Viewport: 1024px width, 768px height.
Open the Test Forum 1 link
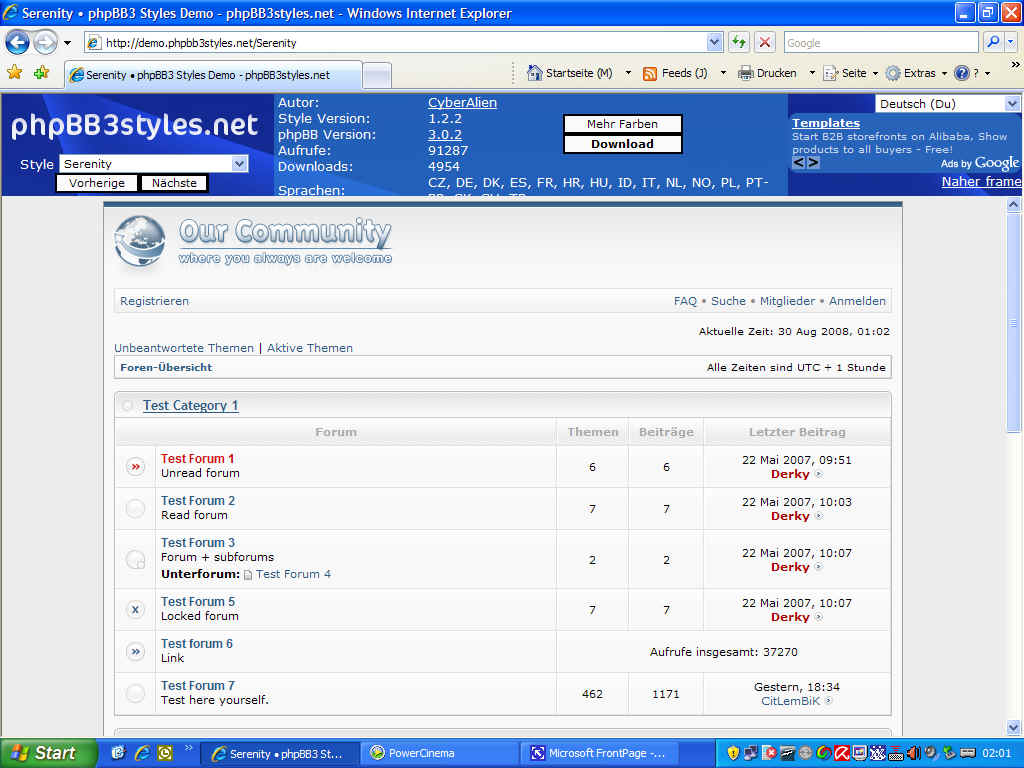pos(197,459)
